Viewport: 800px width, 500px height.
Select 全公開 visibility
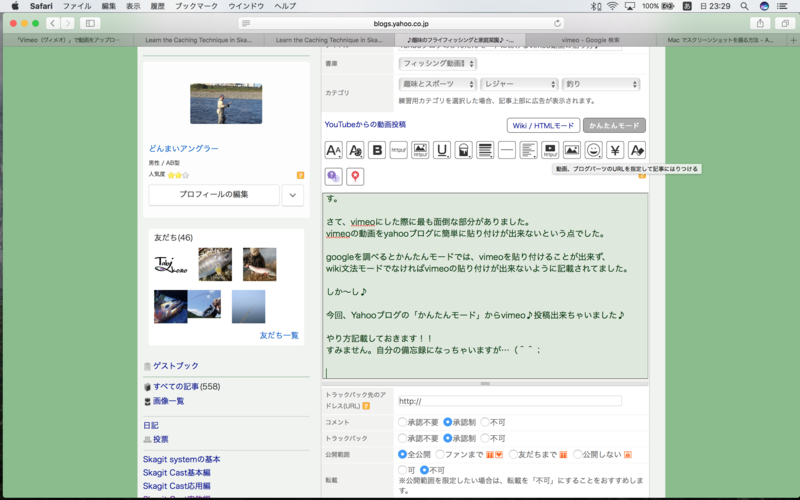[x=403, y=454]
